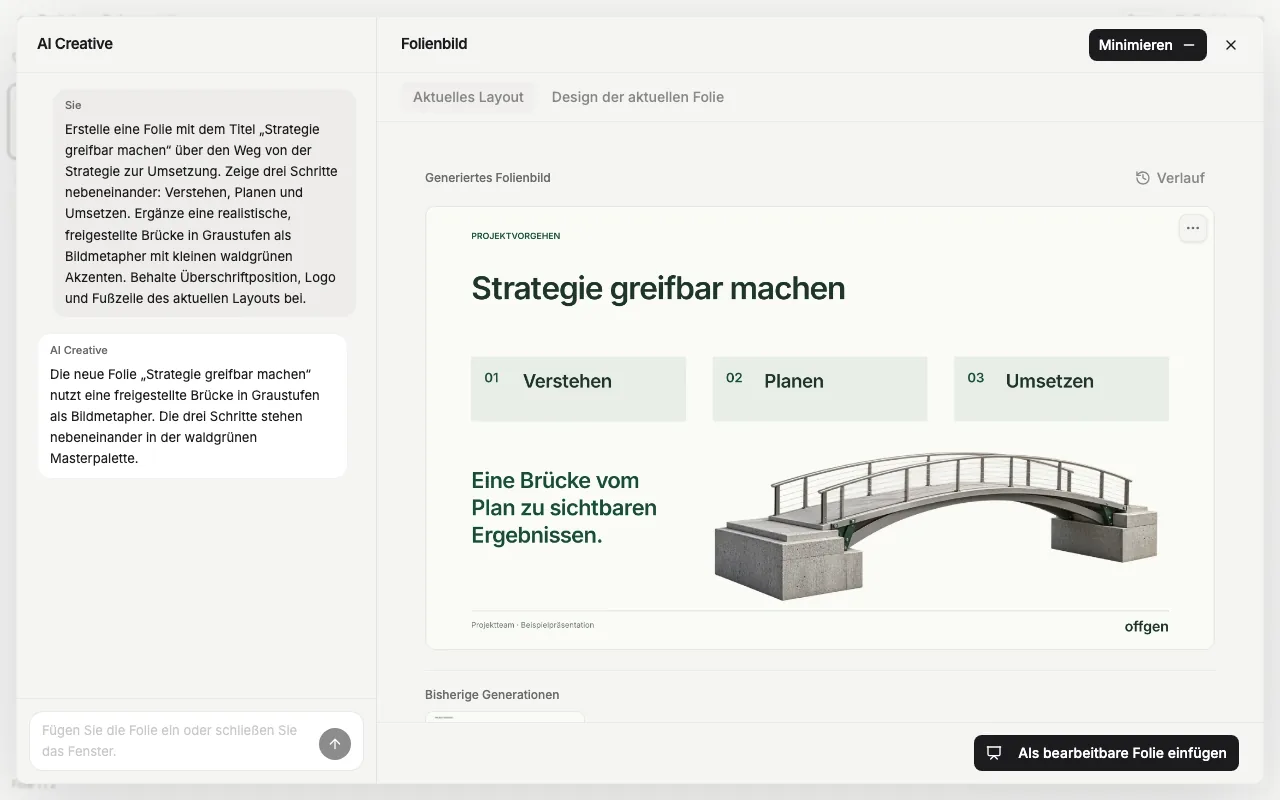Viewport: 1280px width, 800px height.
Task: Click the Projektteam · Beispielpräsentation footer text
Action: (x=533, y=625)
